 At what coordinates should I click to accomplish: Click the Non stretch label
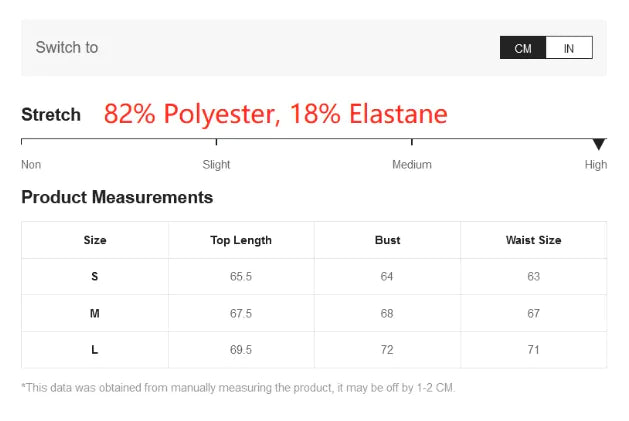tap(31, 165)
